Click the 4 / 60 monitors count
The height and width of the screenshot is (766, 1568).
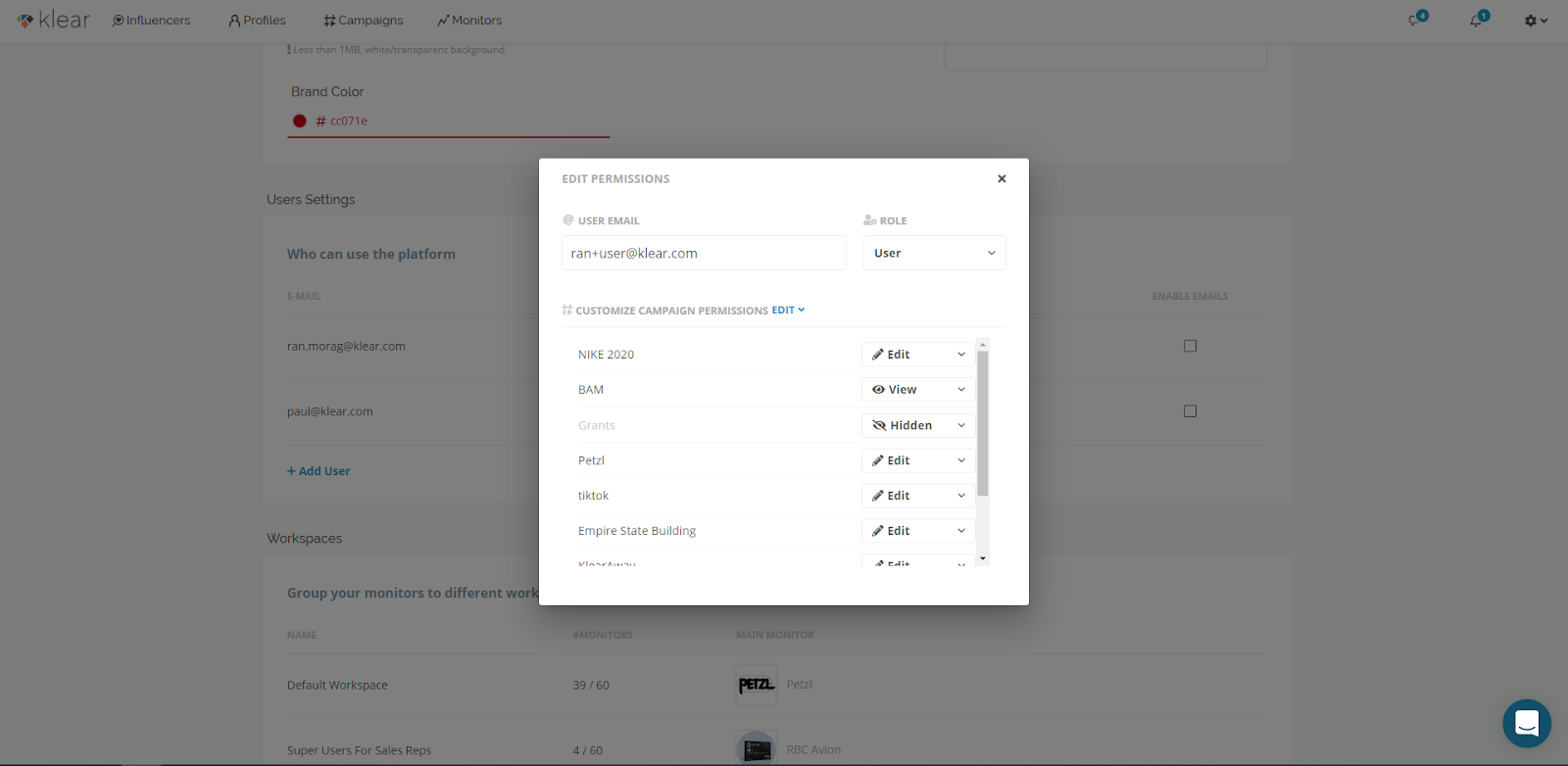point(588,751)
